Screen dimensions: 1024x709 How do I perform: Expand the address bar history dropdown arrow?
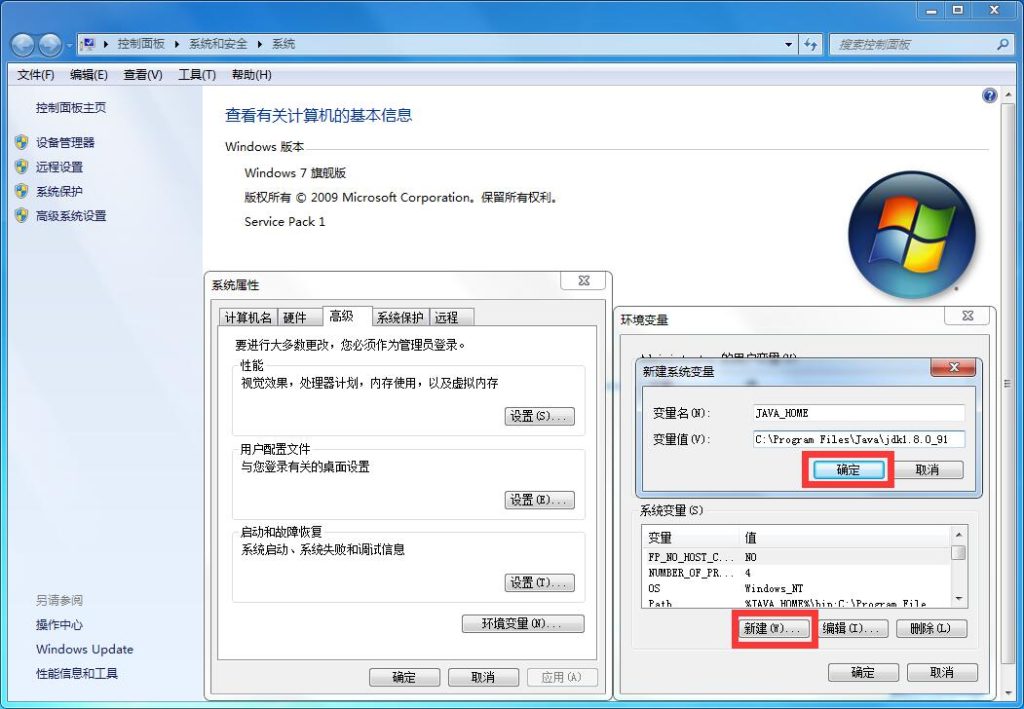pos(789,45)
